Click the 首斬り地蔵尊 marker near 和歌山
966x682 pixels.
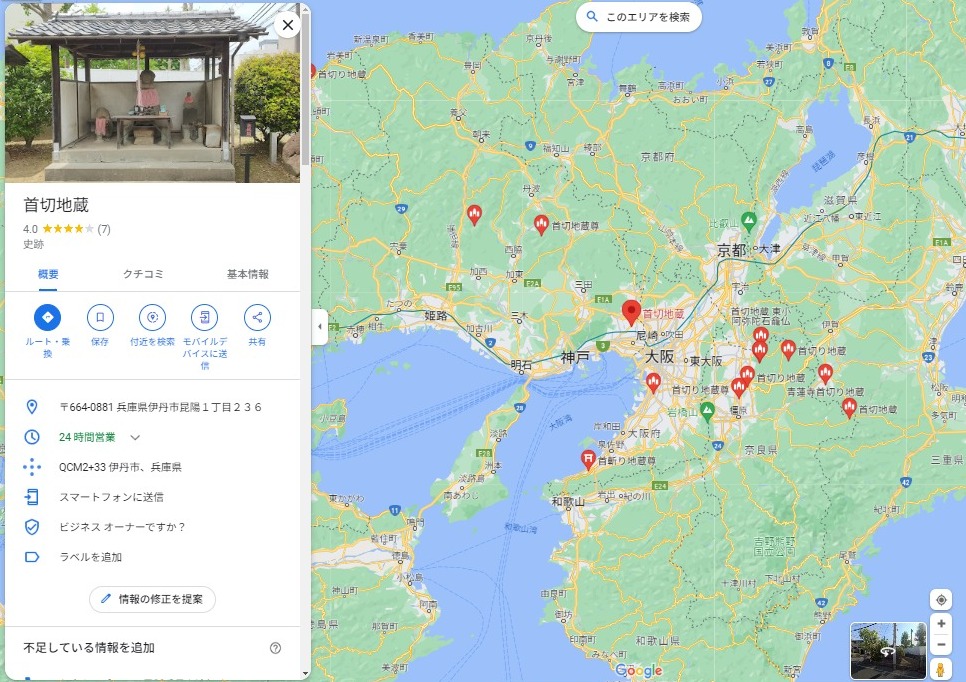588,460
